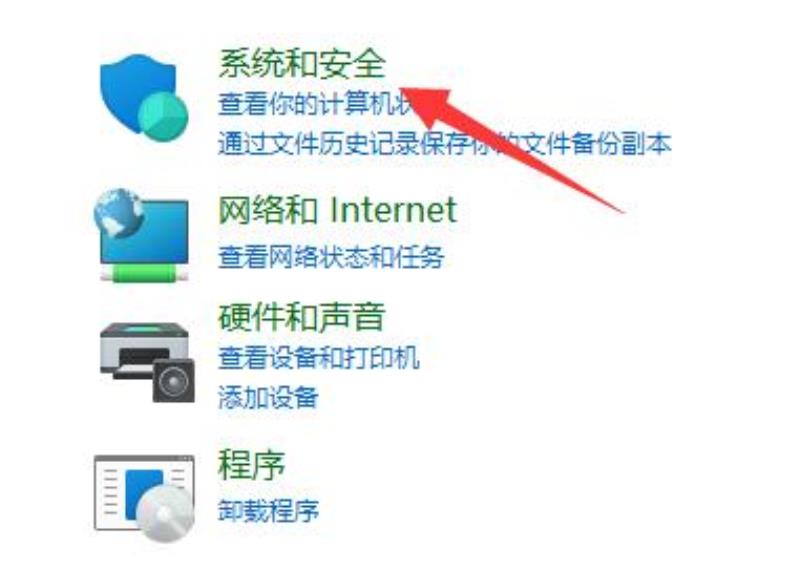Click the green network cable under the monitor
Viewport: 800px width, 569px height.
coord(144,274)
